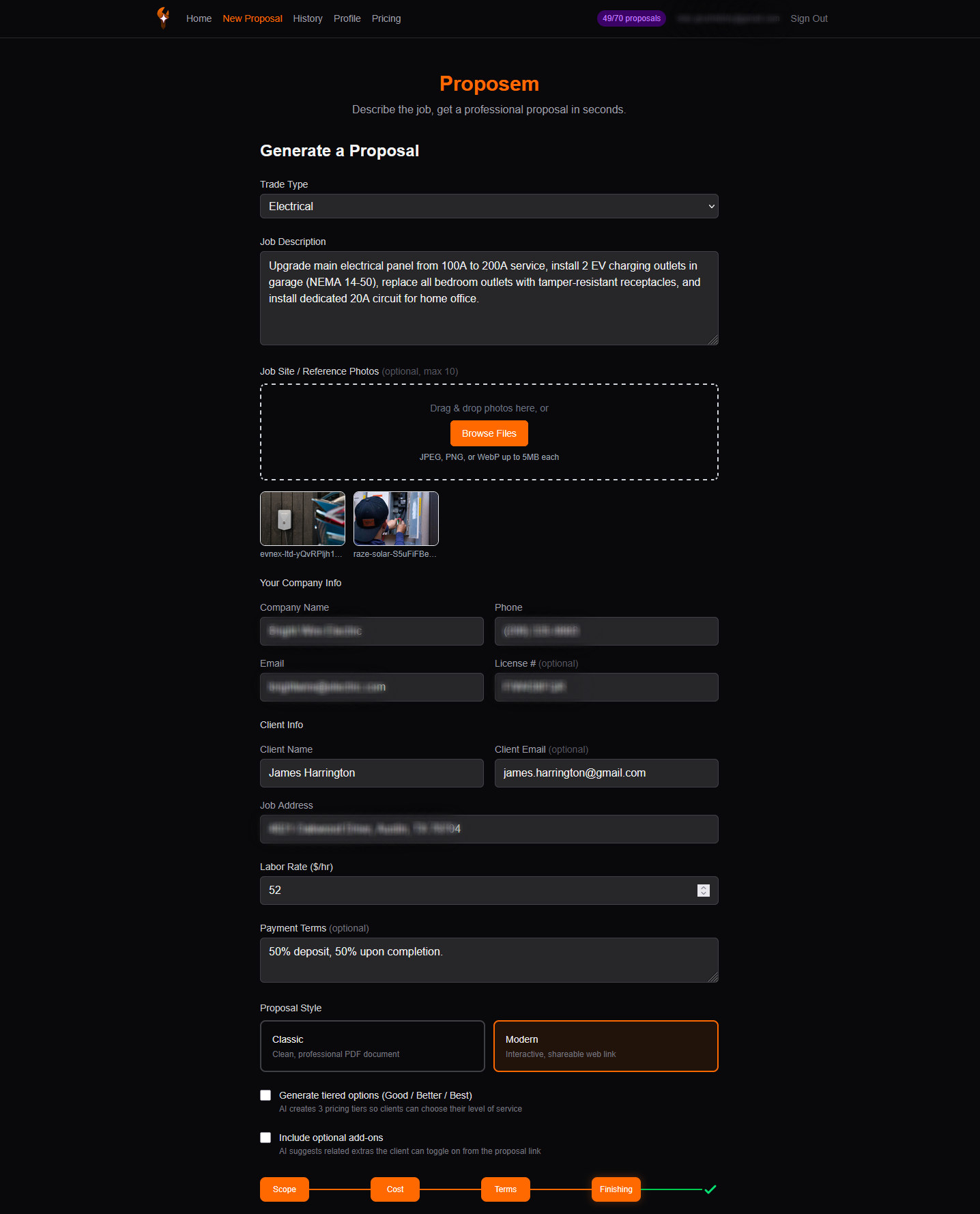The height and width of the screenshot is (1214, 980).
Task: Click the Terms progress step
Action: [506, 1189]
